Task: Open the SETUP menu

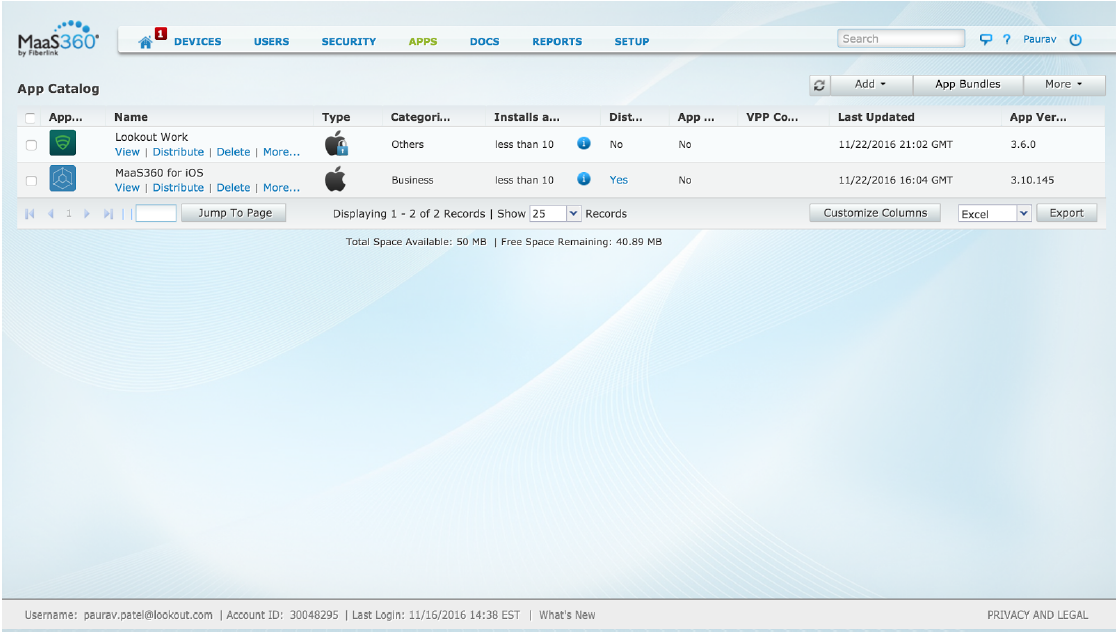Action: (x=632, y=42)
